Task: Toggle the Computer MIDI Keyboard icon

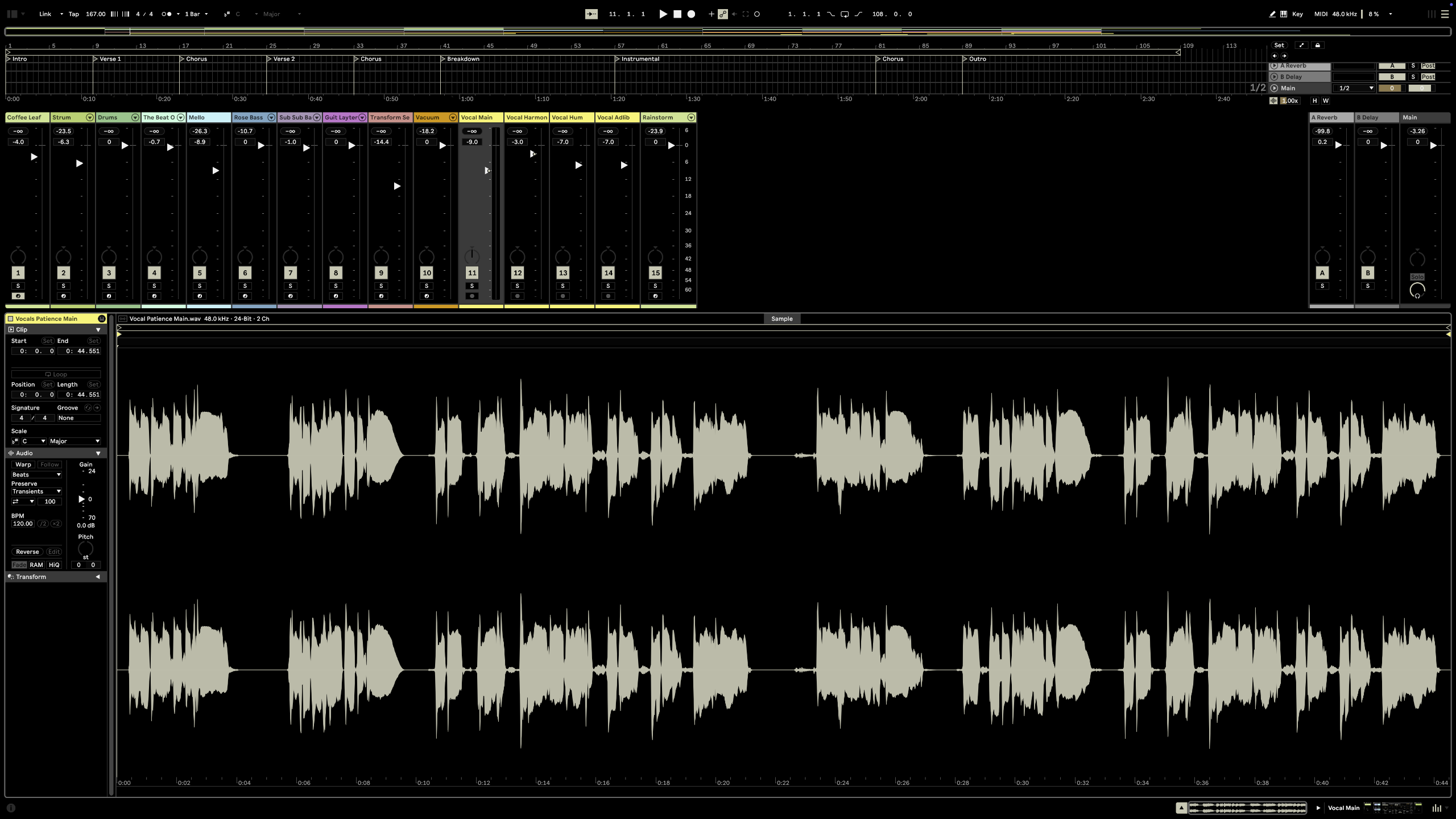Action: point(1284,14)
